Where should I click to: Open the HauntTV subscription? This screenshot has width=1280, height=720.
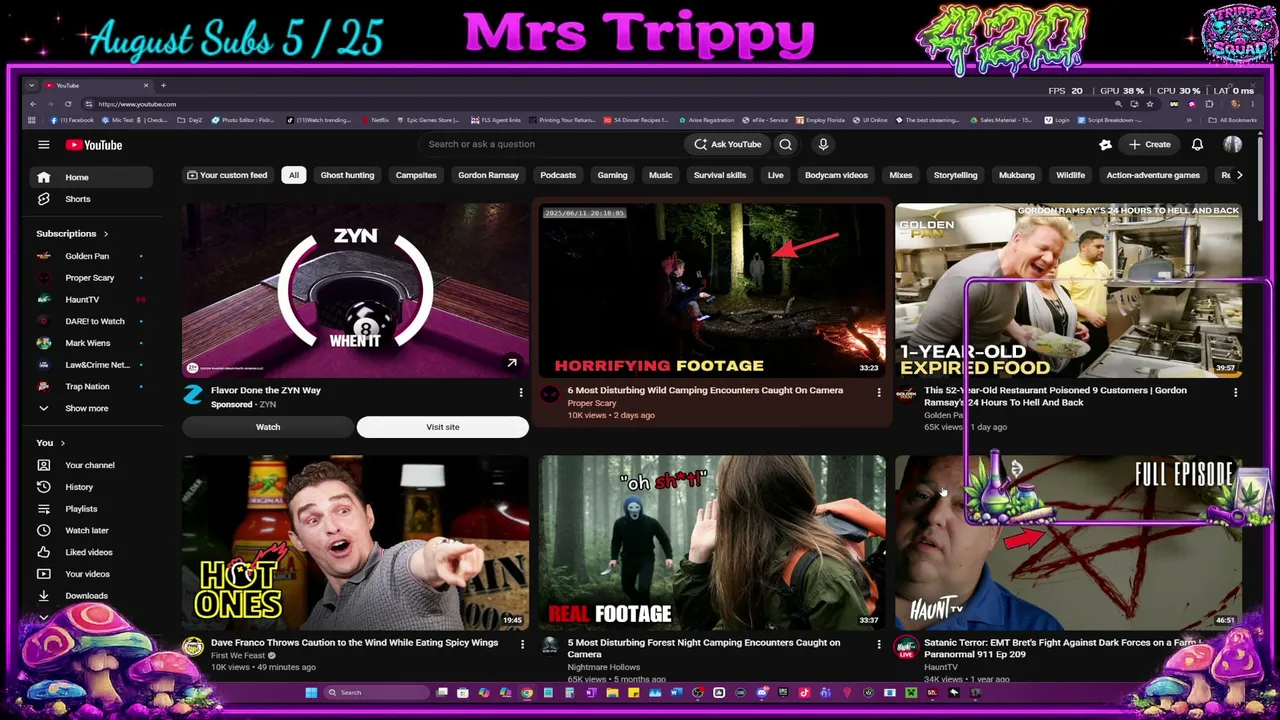click(x=90, y=300)
